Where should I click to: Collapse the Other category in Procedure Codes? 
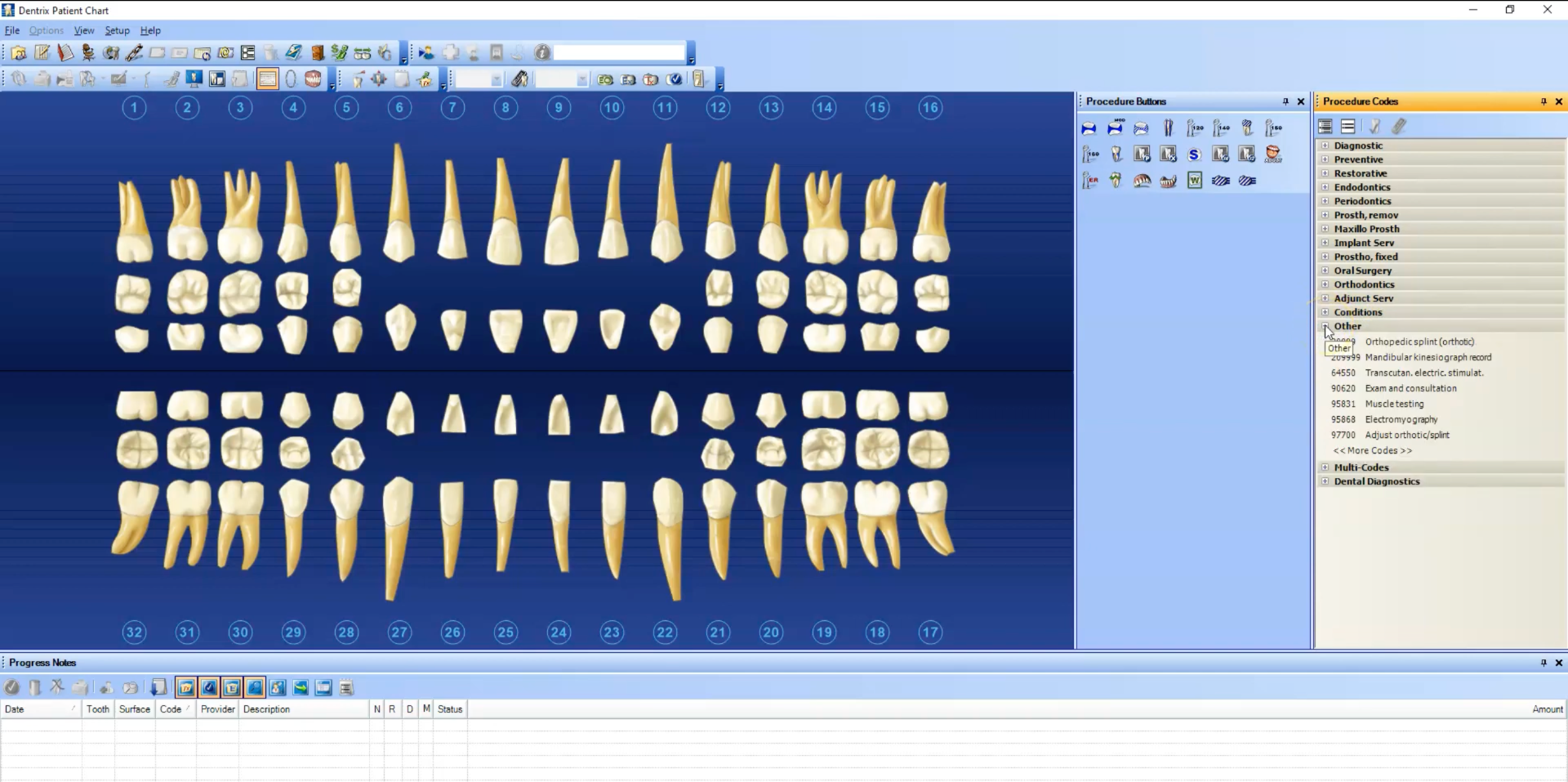[1325, 326]
